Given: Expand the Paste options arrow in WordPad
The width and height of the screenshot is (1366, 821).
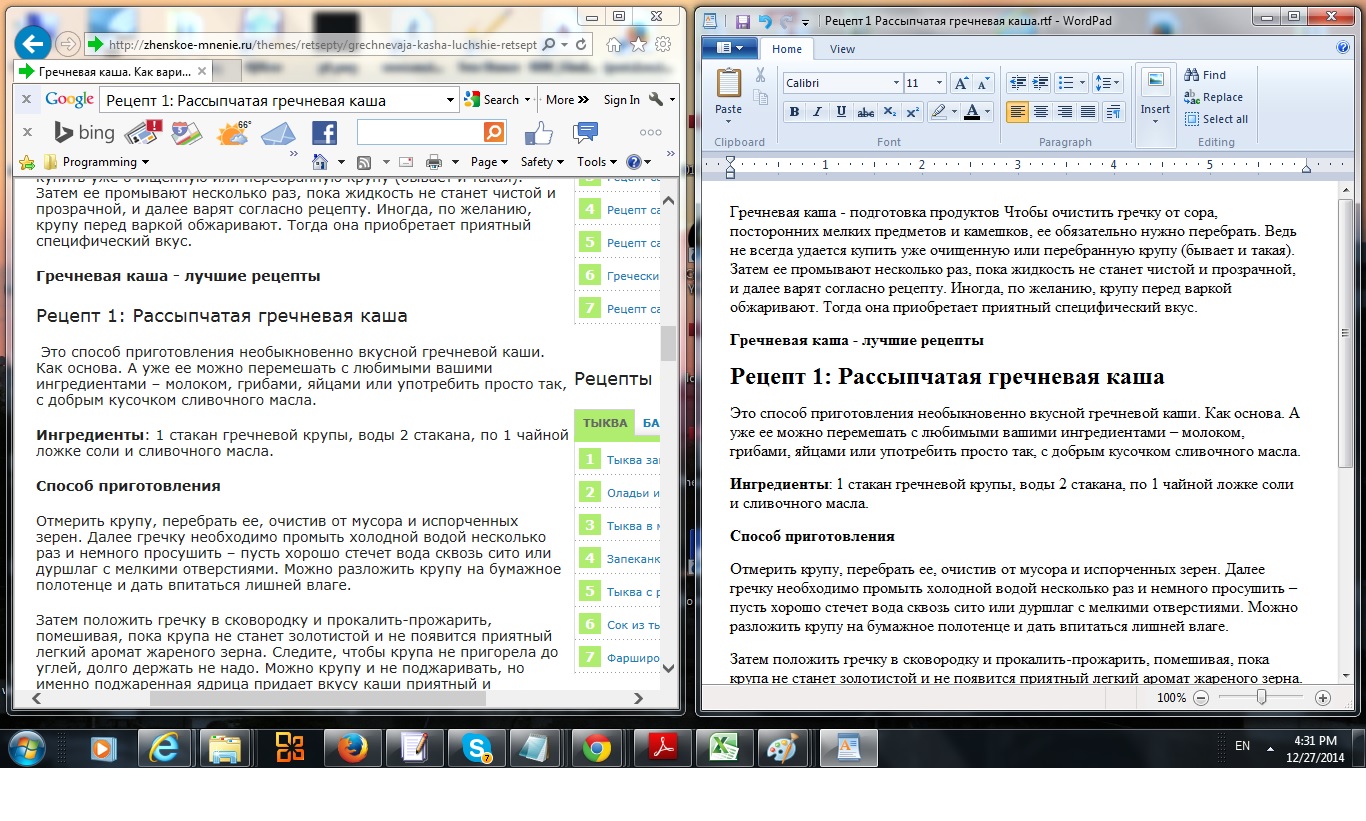Looking at the screenshot, I should pyautogui.click(x=729, y=123).
